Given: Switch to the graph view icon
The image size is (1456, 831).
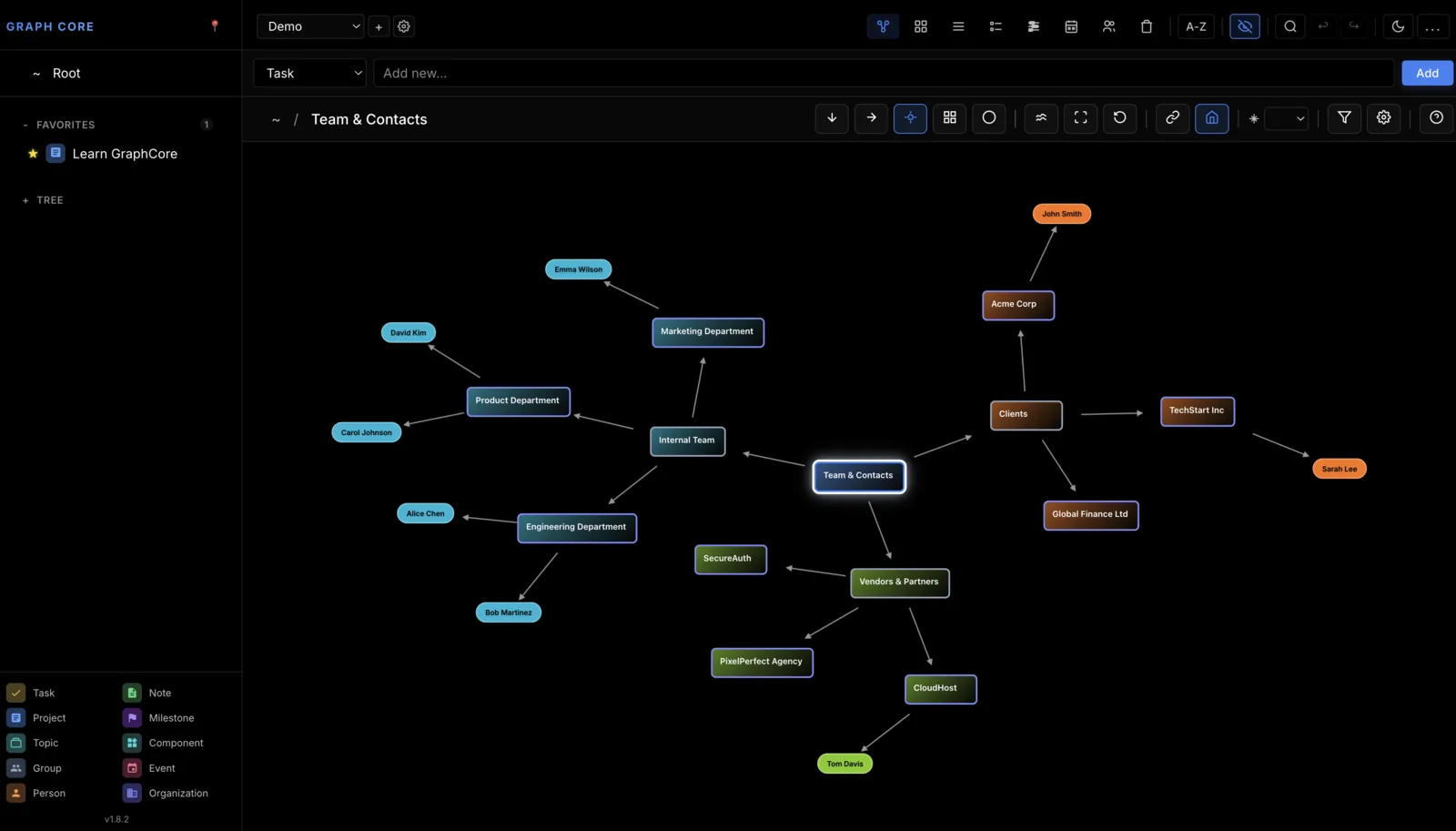Looking at the screenshot, I should pyautogui.click(x=883, y=26).
